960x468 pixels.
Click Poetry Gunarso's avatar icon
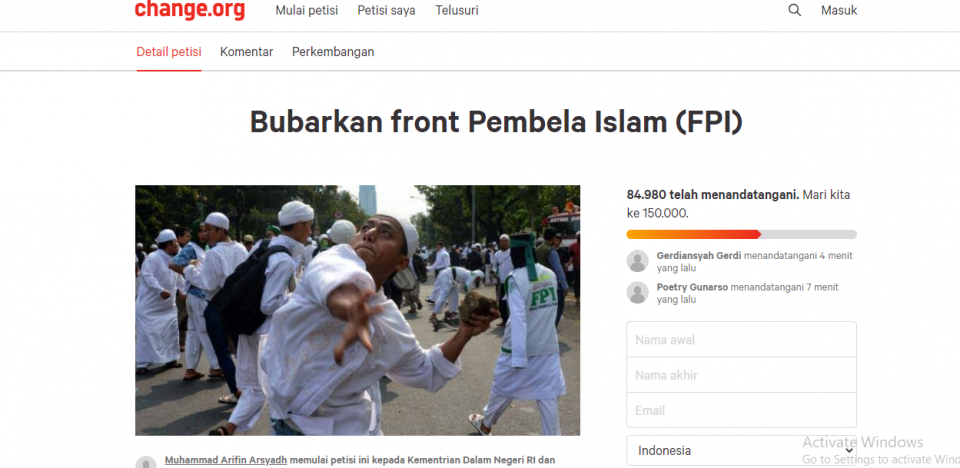tap(637, 292)
